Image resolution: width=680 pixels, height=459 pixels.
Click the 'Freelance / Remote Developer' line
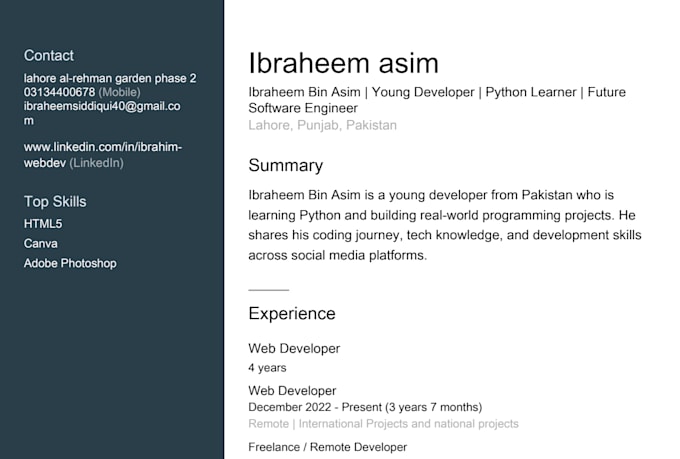(x=327, y=447)
